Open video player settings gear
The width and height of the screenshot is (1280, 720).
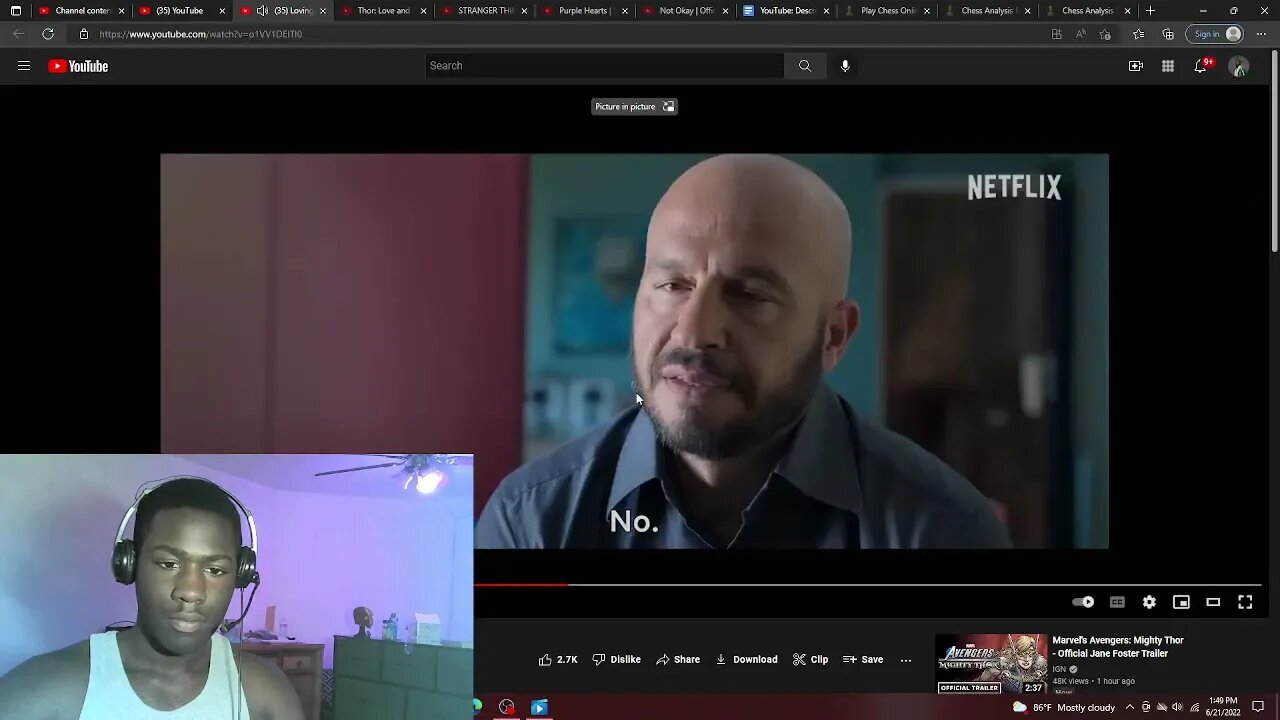[x=1149, y=602]
